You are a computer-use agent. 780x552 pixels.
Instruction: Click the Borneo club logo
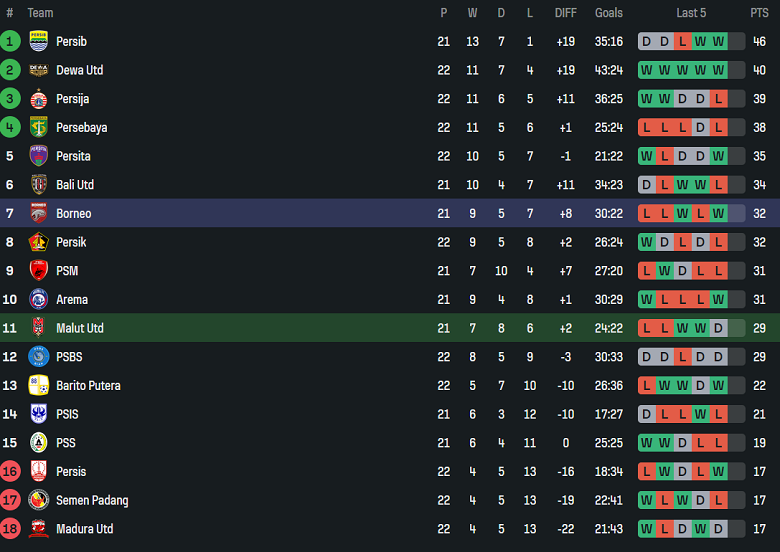point(39,213)
